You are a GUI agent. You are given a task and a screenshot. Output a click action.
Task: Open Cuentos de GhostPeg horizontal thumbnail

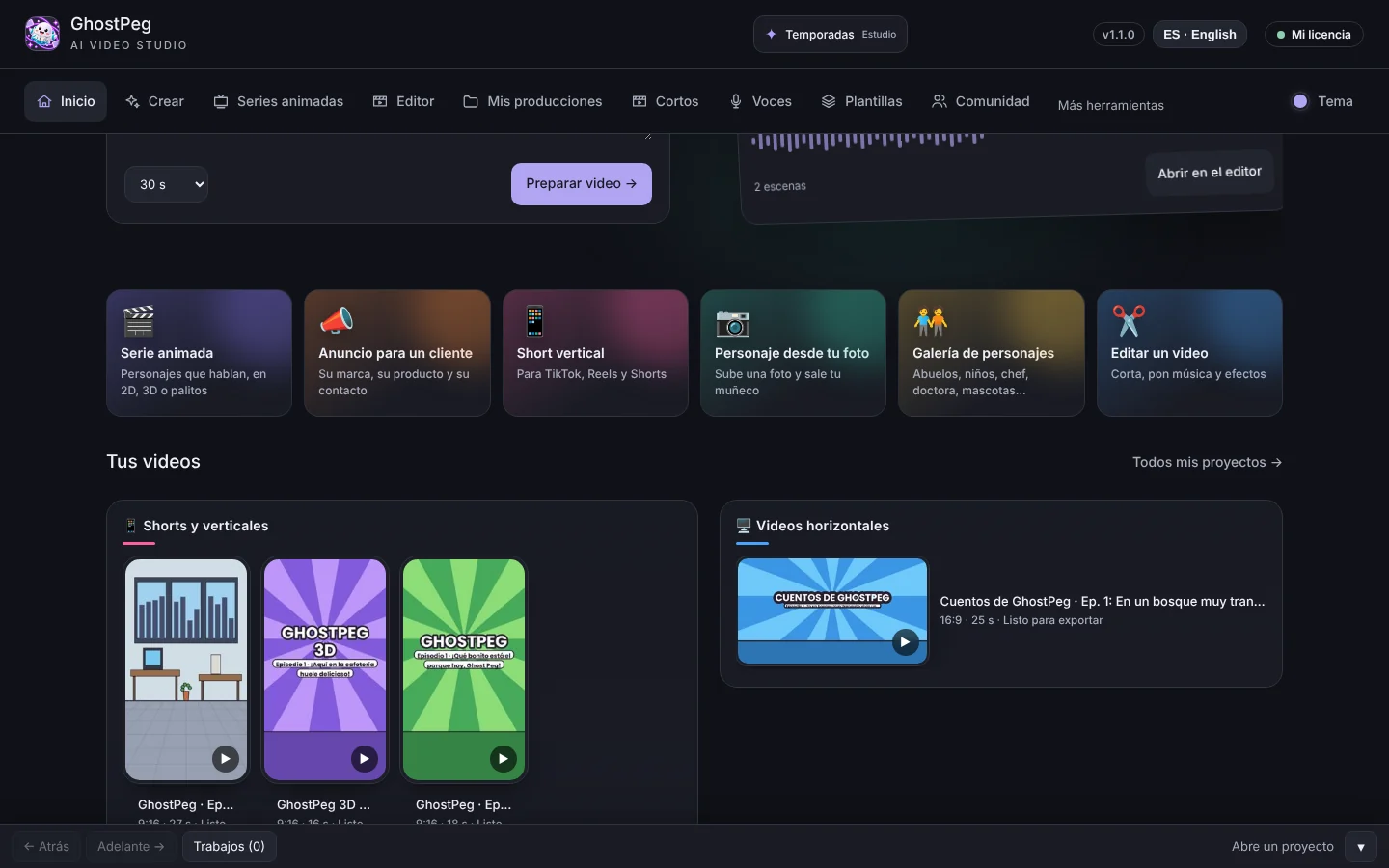832,611
